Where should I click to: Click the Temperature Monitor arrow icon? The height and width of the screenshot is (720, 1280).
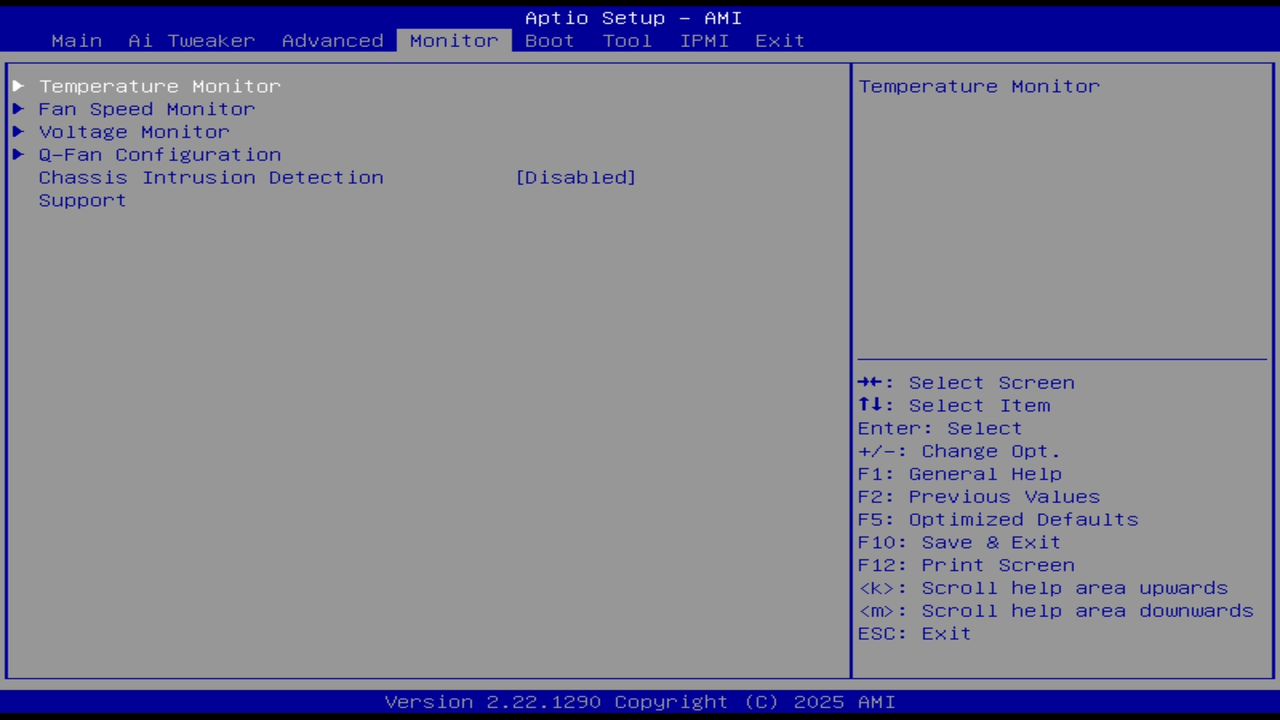click(18, 86)
